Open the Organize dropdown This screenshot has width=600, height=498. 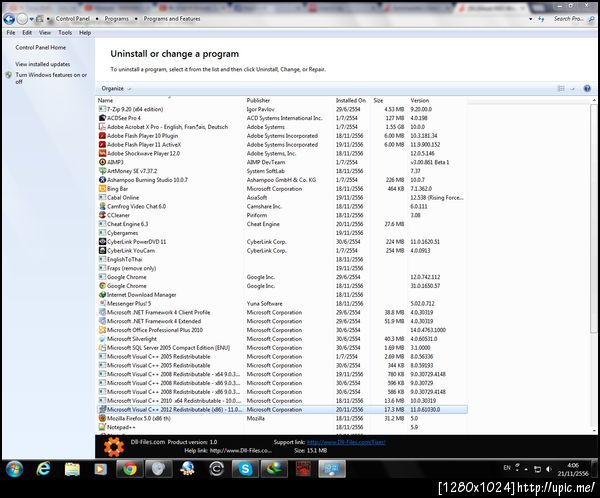pyautogui.click(x=116, y=88)
